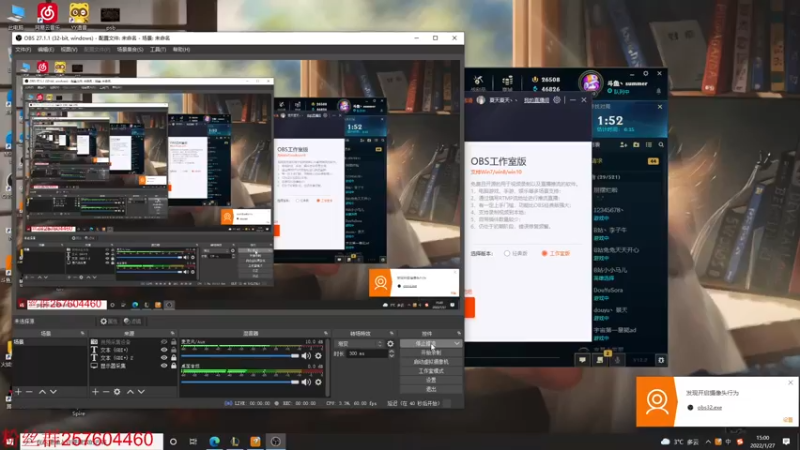
Task: Open OBS Studio from the taskbar
Action: (x=276, y=441)
